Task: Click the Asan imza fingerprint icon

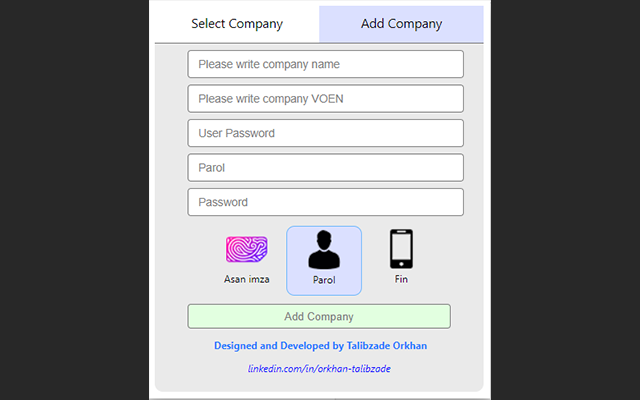Action: coord(246,250)
